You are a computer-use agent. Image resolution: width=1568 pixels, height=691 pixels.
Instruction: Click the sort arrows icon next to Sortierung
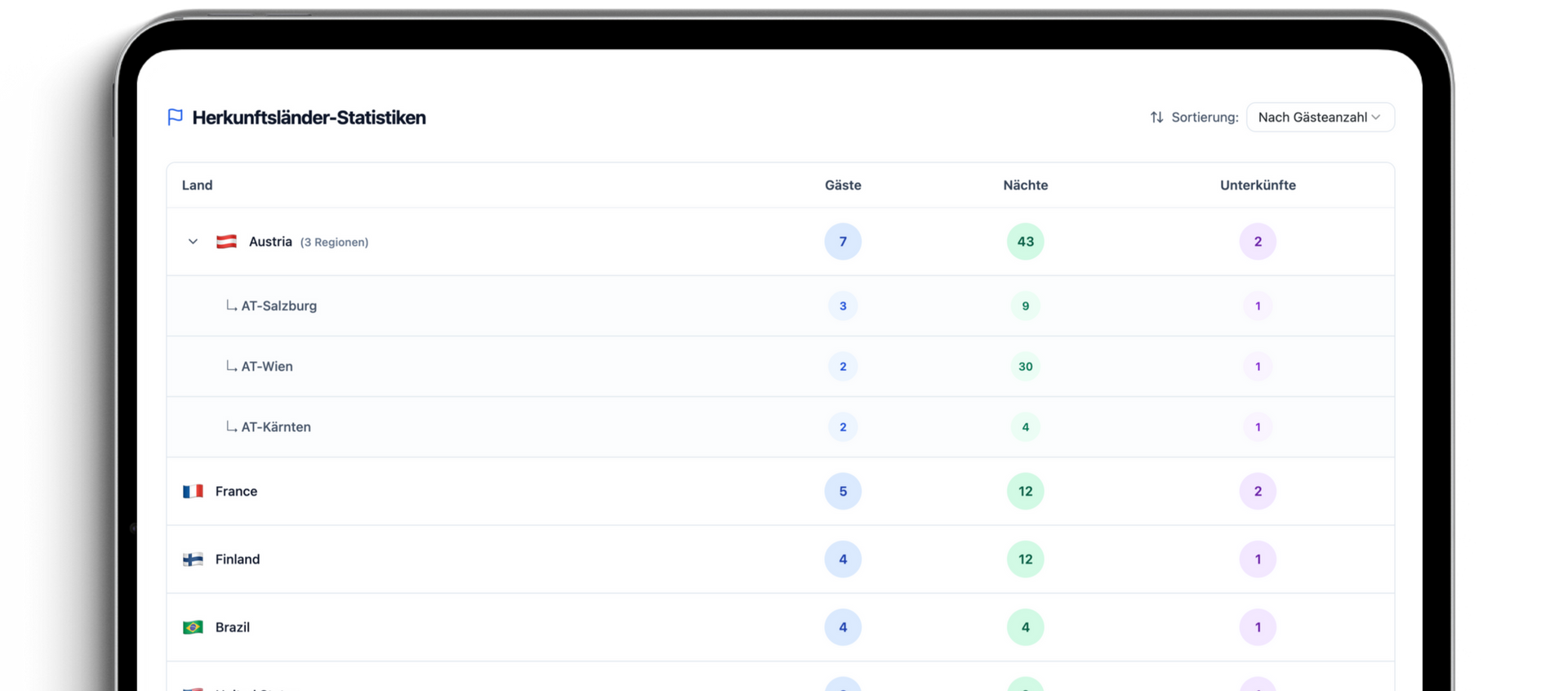(1156, 118)
